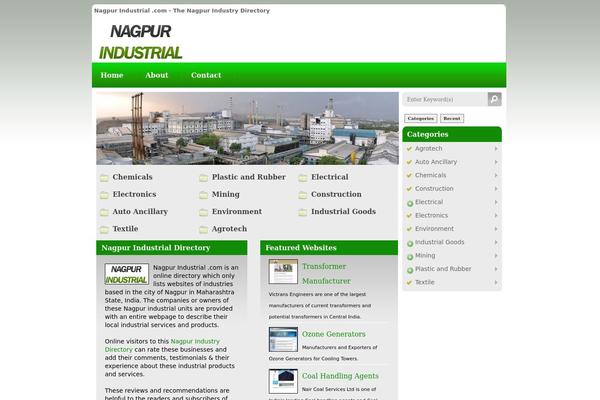Open the Coal Handling Agents link
Image resolution: width=600 pixels, height=400 pixels.
(340, 376)
